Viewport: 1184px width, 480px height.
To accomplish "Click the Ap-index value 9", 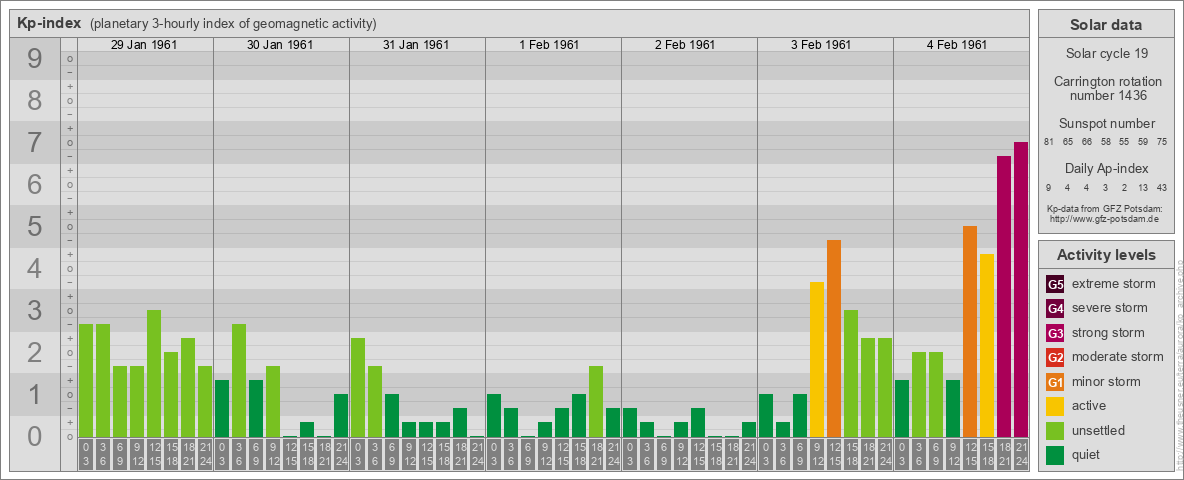I will 1049,187.
